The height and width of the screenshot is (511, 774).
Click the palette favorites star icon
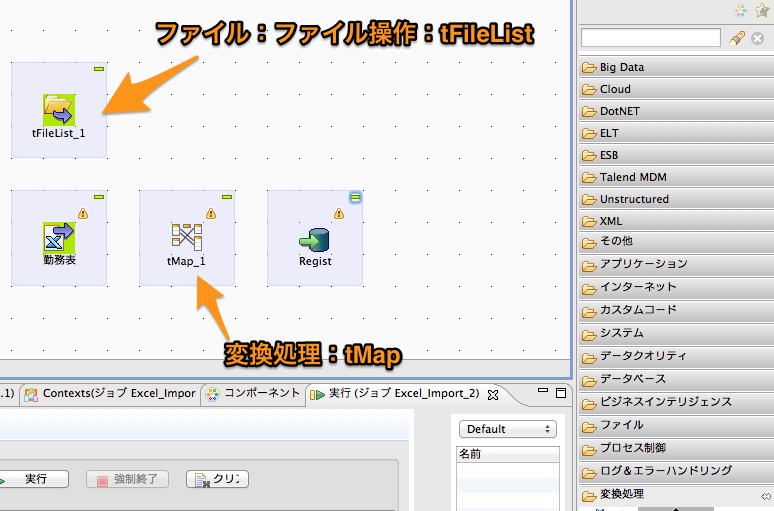tap(763, 10)
